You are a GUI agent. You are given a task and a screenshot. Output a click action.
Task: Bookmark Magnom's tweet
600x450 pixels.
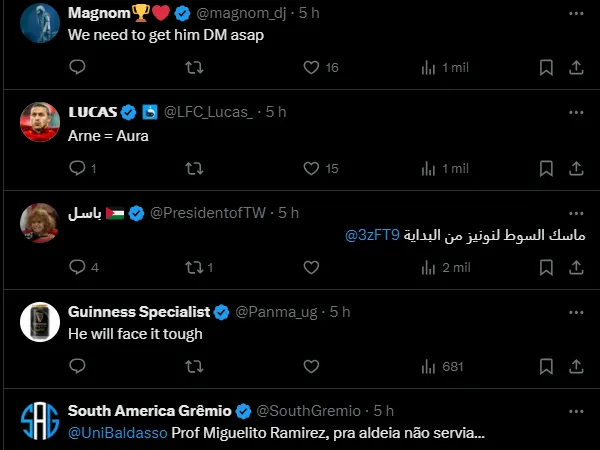click(x=546, y=67)
